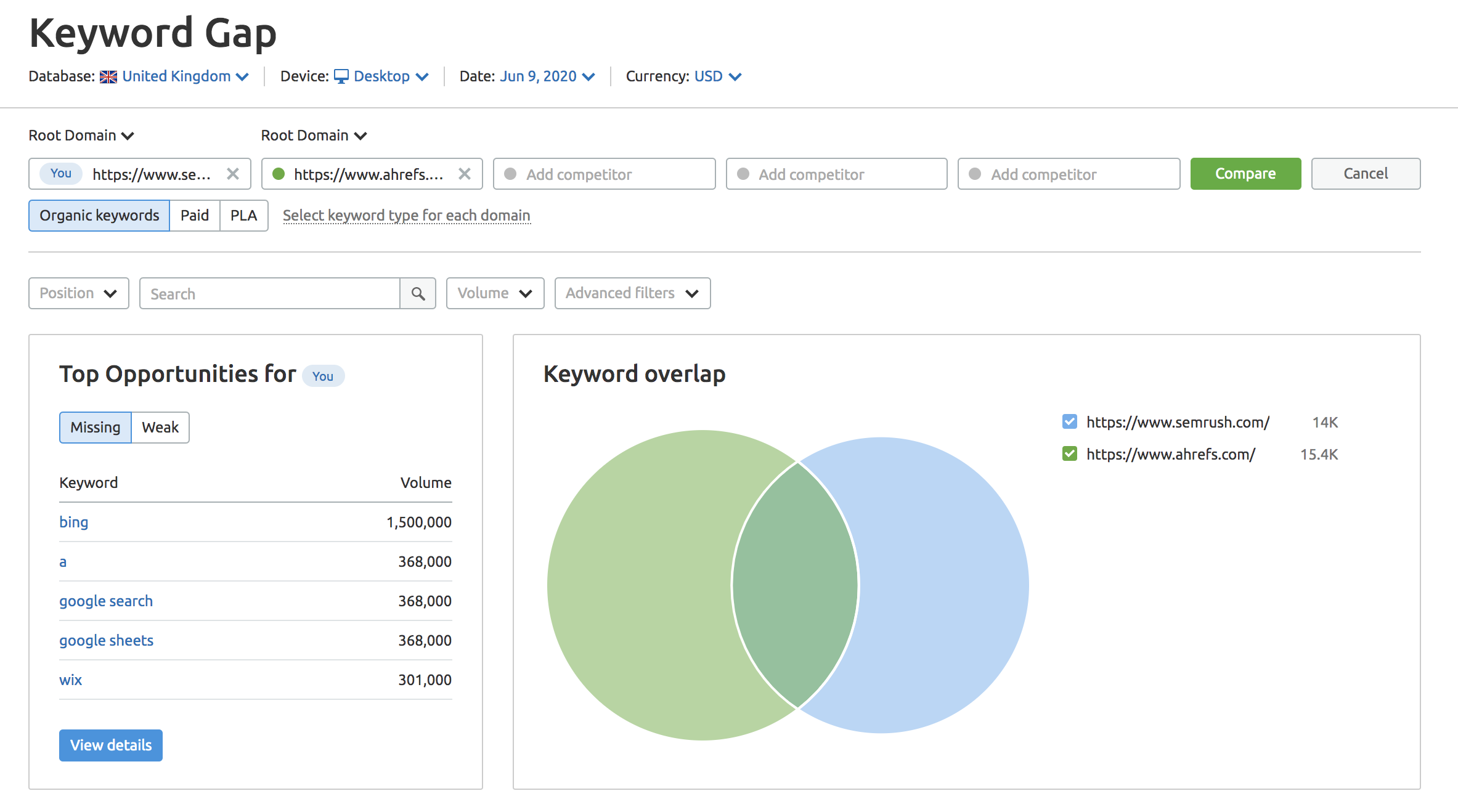Expand the second Root Domain dropdown
This screenshot has height=812, width=1458.
tap(314, 136)
